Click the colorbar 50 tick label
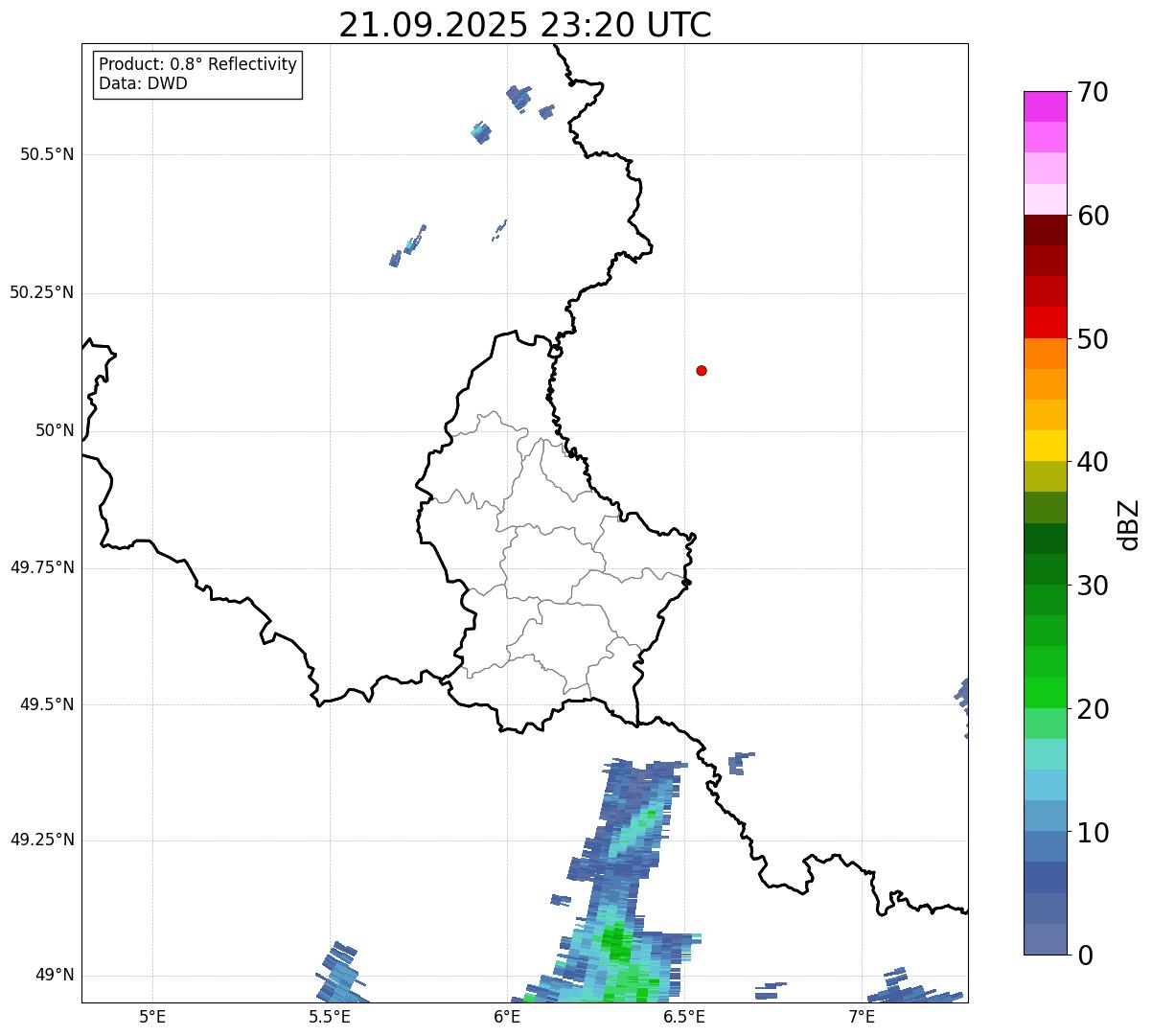The width and height of the screenshot is (1152, 1036). (1093, 339)
